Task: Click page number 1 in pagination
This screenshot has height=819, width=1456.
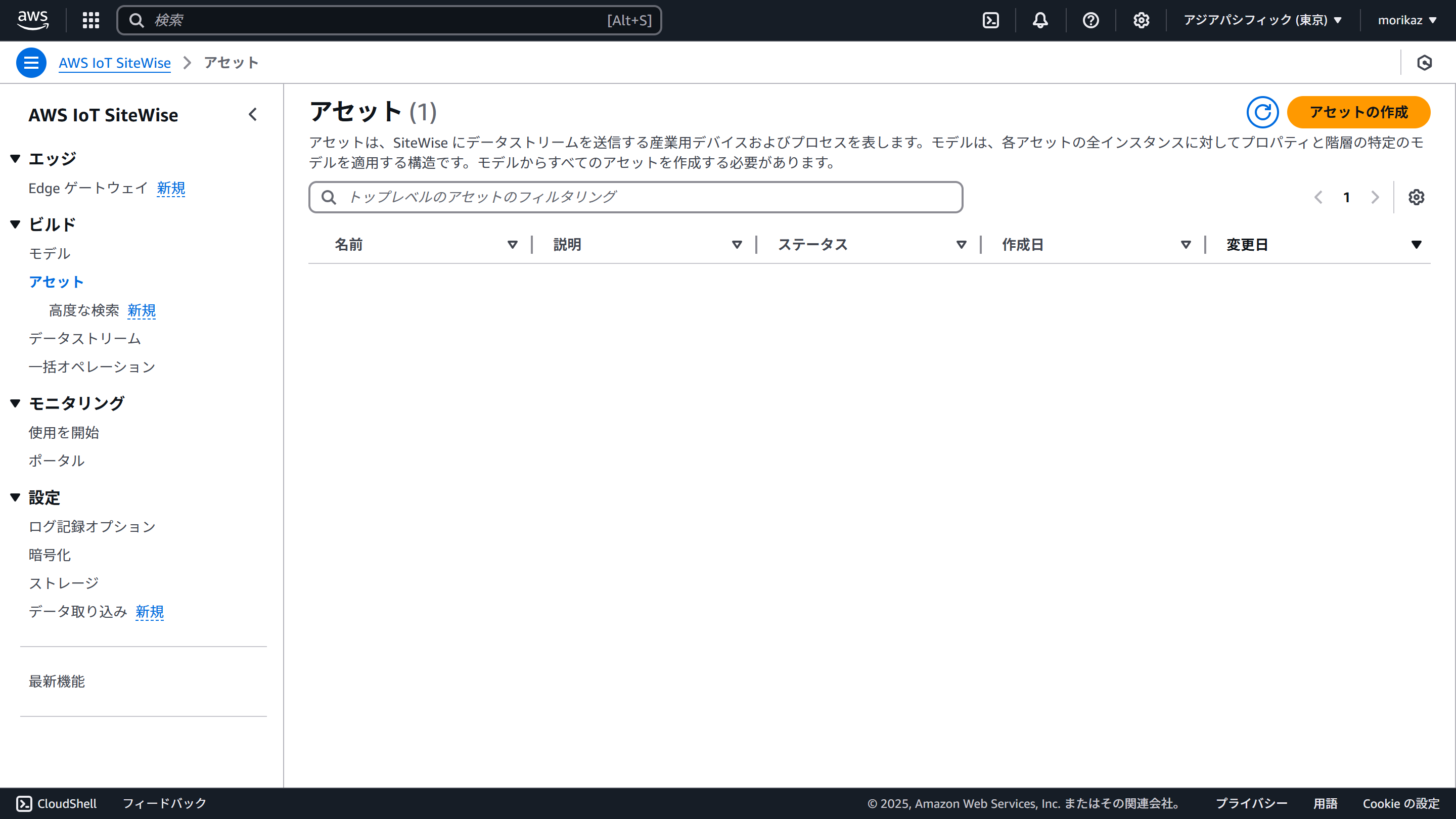Action: point(1347,197)
